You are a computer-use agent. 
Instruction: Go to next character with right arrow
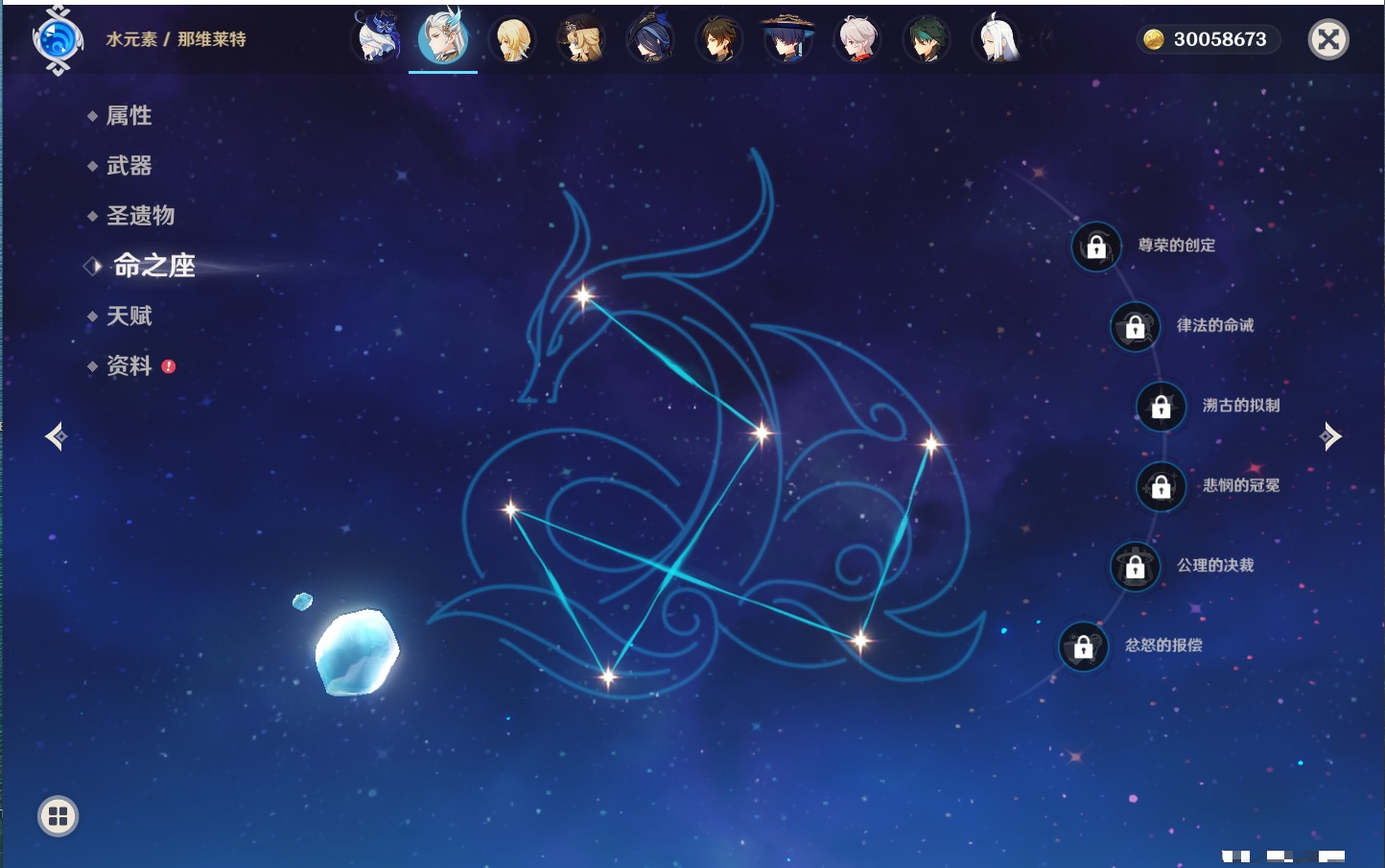click(1330, 436)
